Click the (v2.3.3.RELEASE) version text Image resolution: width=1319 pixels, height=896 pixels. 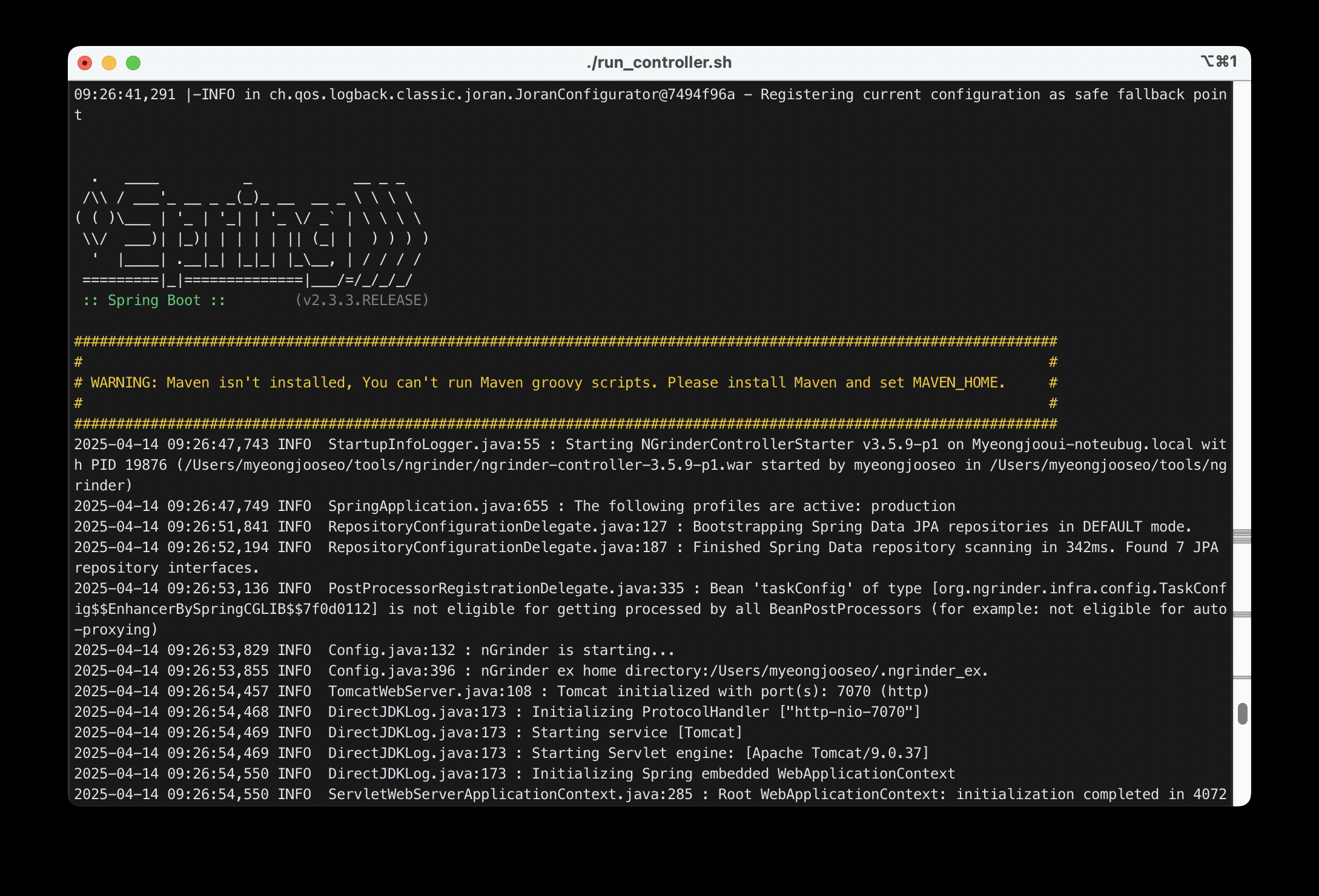(362, 300)
